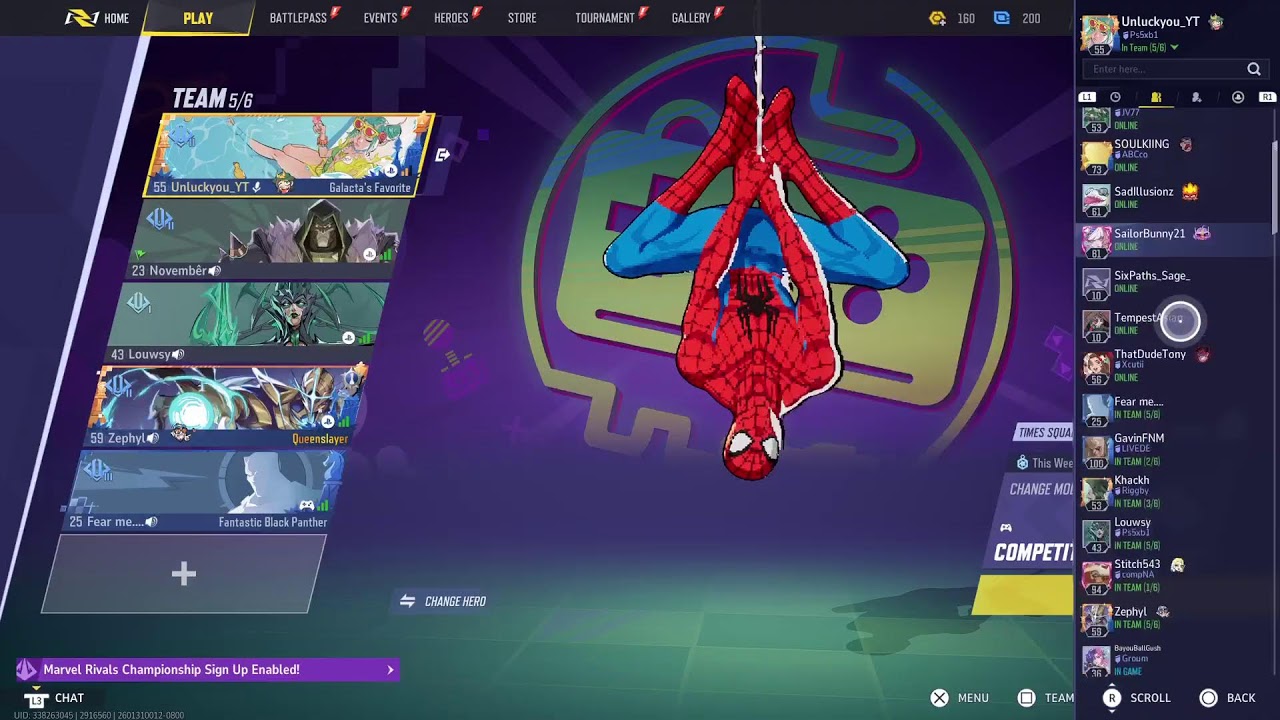This screenshot has width=1280, height=720.
Task: Click the Times Square map label
Action: 1044,432
